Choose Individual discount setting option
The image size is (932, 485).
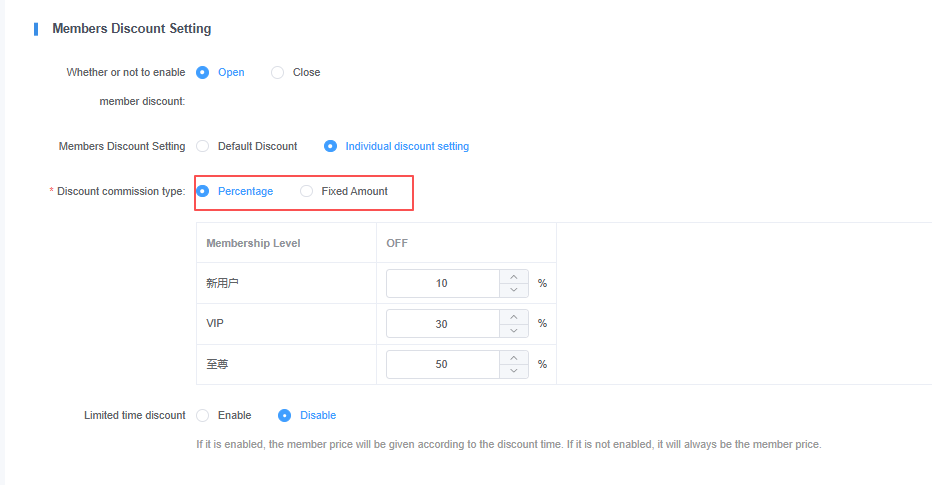(x=331, y=146)
